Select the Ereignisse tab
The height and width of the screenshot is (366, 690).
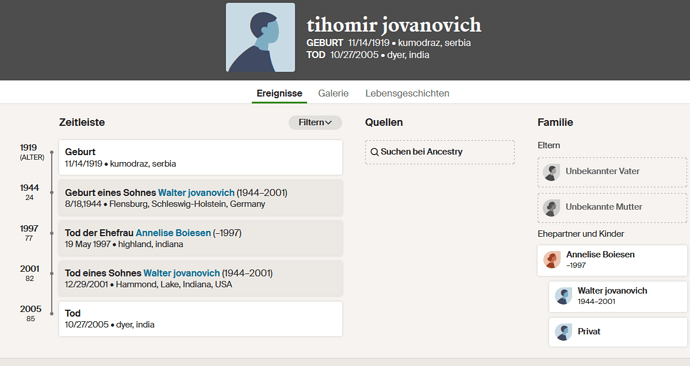(279, 93)
